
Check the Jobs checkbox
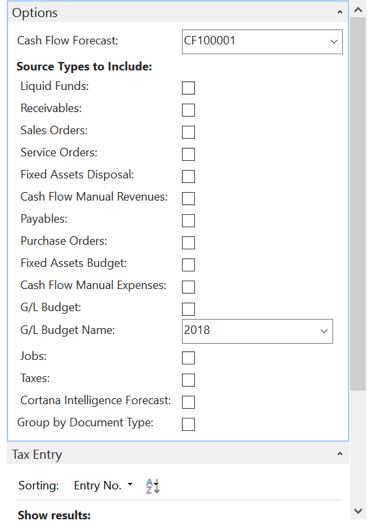coord(188,358)
